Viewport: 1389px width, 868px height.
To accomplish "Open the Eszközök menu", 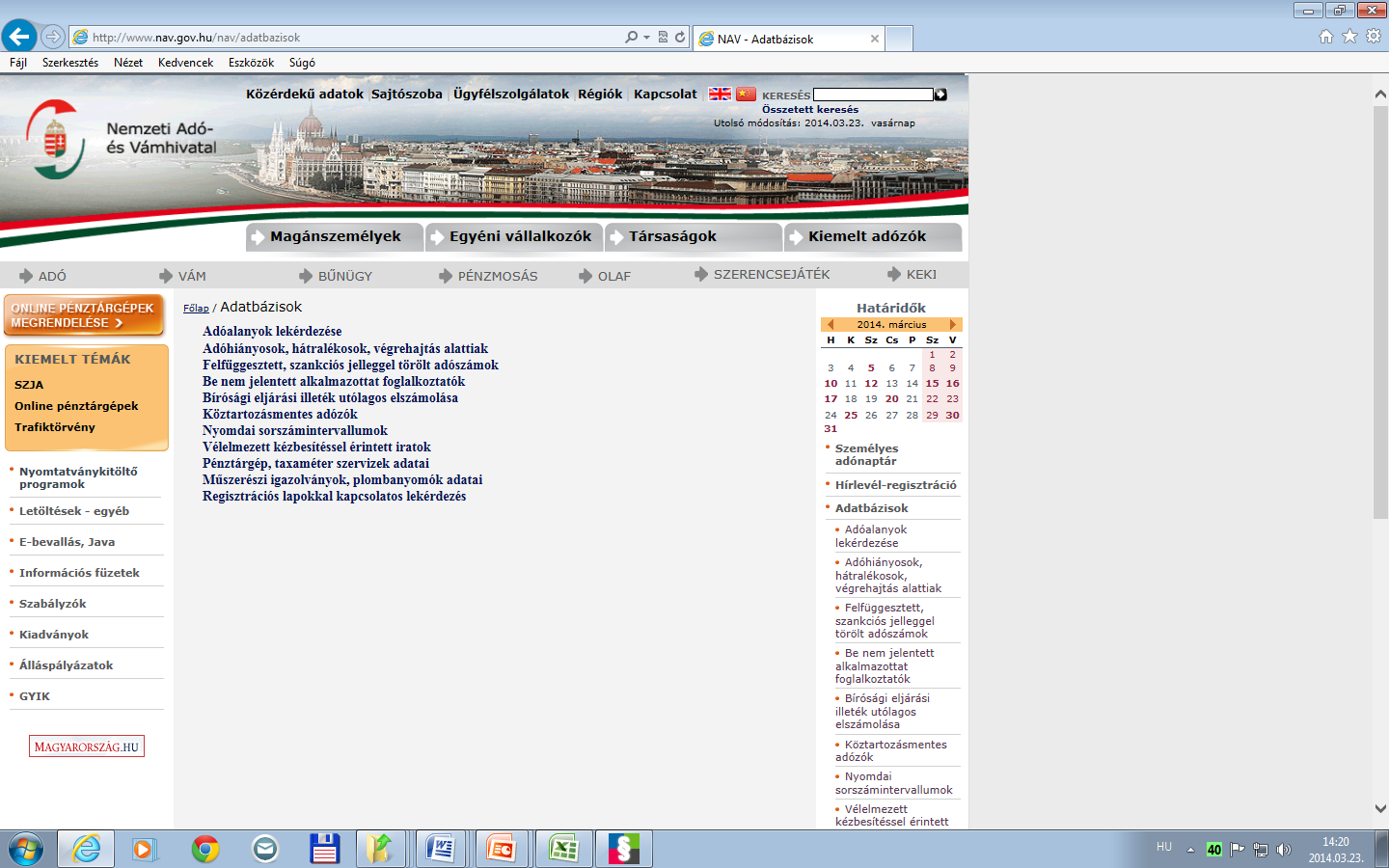I will point(252,63).
